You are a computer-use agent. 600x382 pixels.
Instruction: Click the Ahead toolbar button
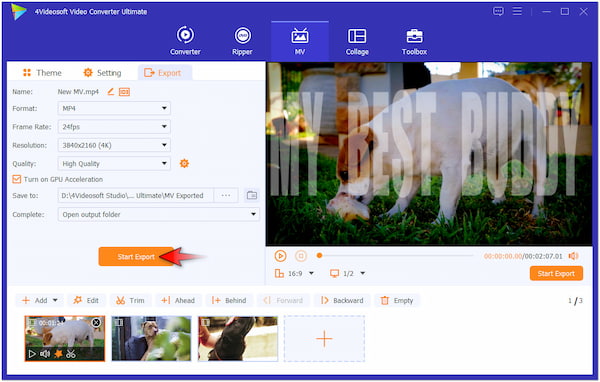[178, 300]
